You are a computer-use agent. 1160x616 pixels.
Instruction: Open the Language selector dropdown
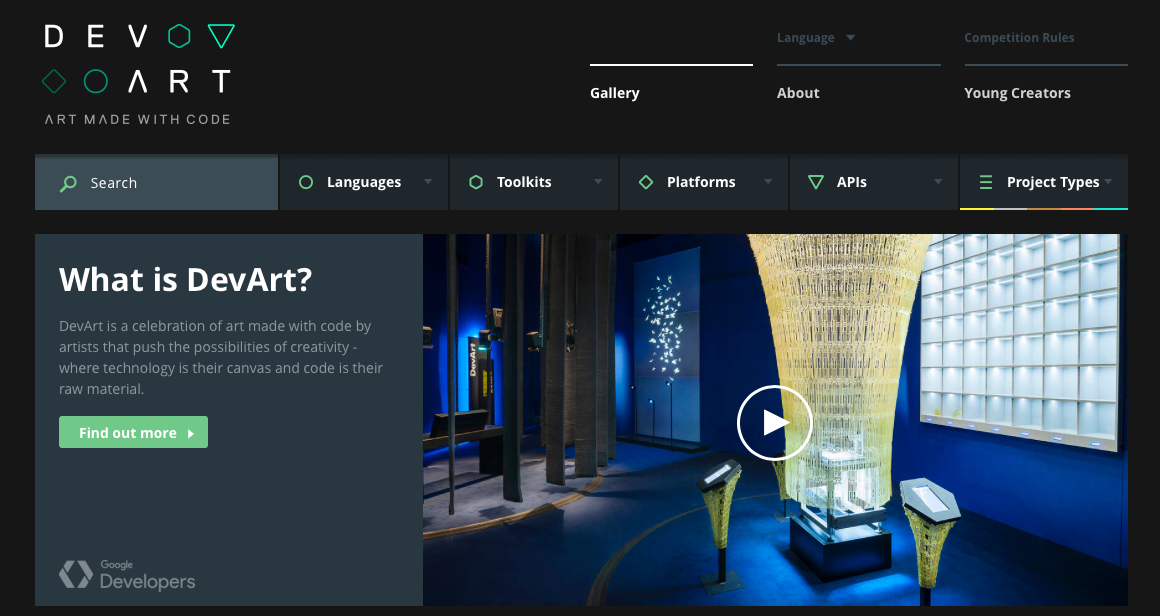(x=816, y=37)
